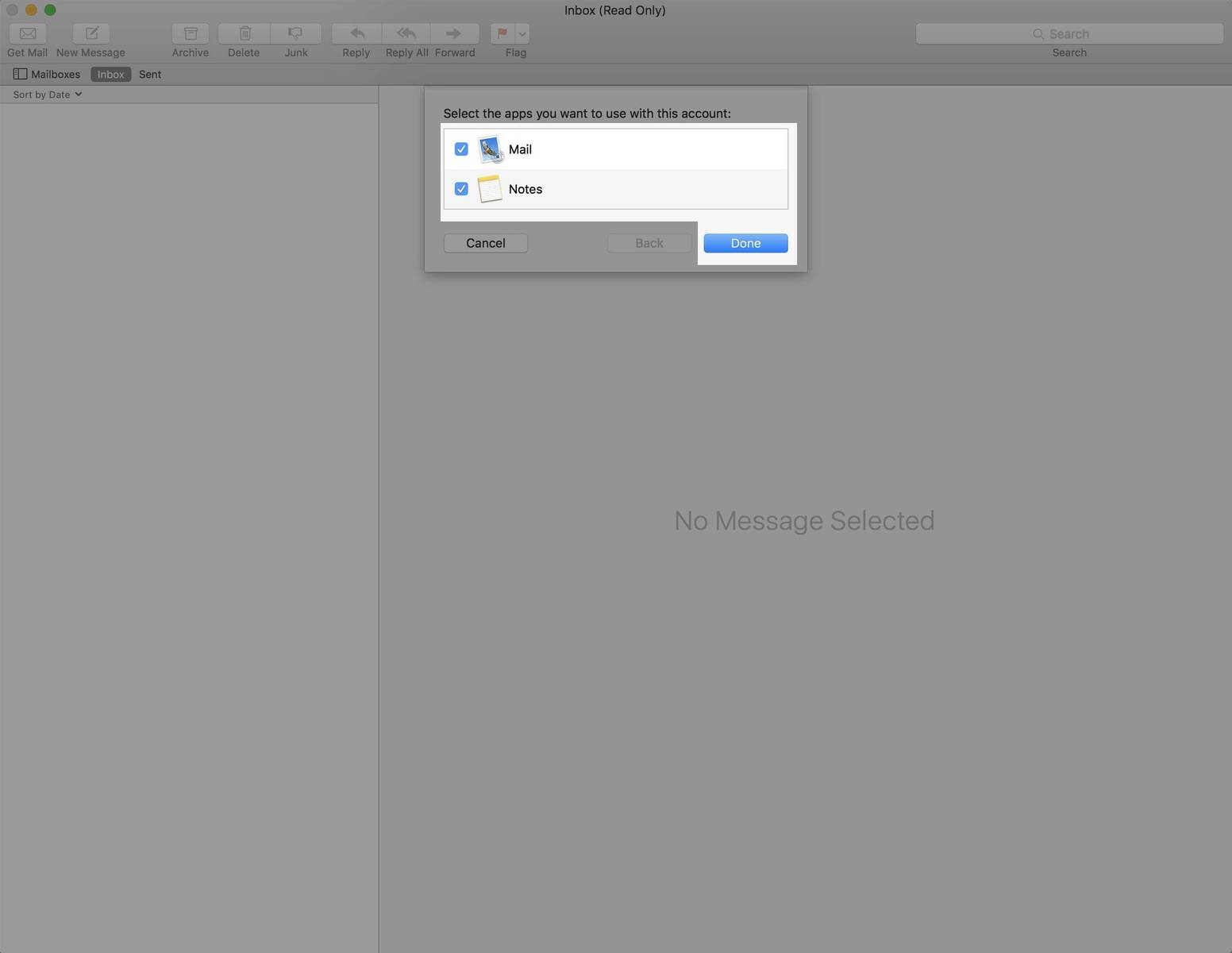The image size is (1232, 953).
Task: Click the Cancel button in the dialog
Action: (486, 243)
